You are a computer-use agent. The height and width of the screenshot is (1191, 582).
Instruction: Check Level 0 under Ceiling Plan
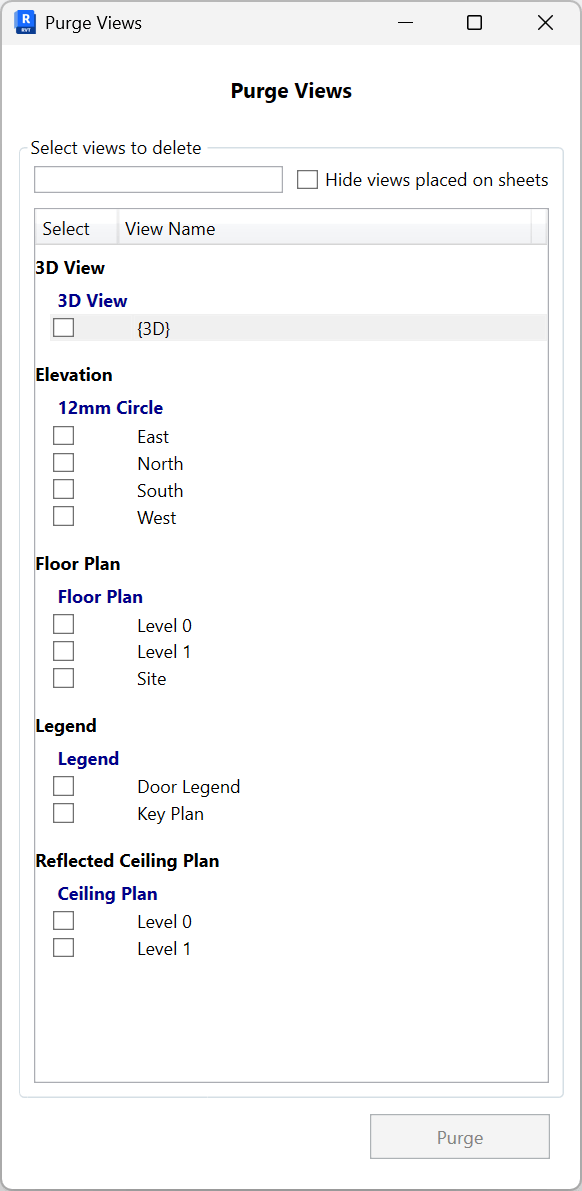(x=63, y=919)
